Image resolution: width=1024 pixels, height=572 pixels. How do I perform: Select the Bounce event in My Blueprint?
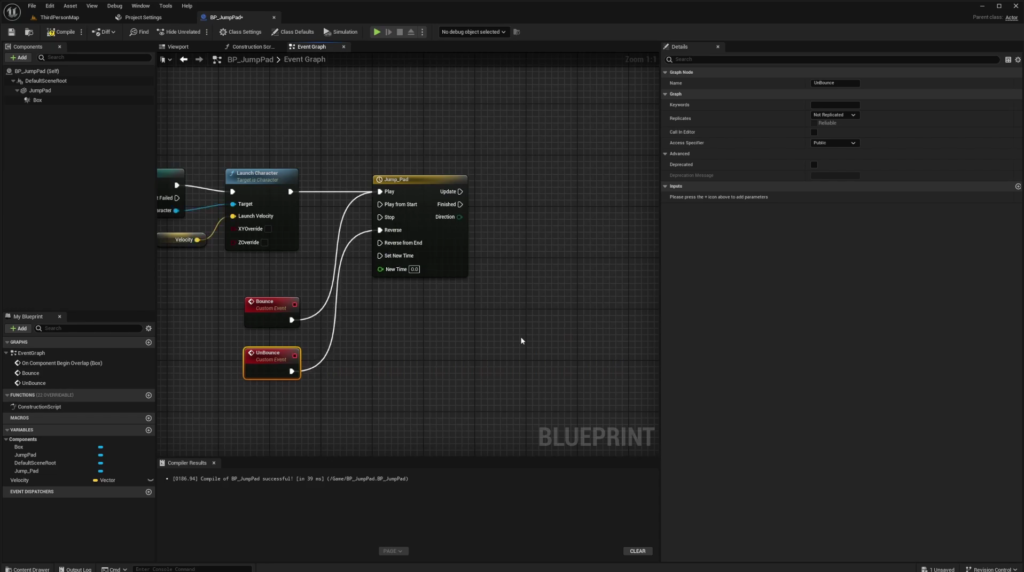coord(30,373)
